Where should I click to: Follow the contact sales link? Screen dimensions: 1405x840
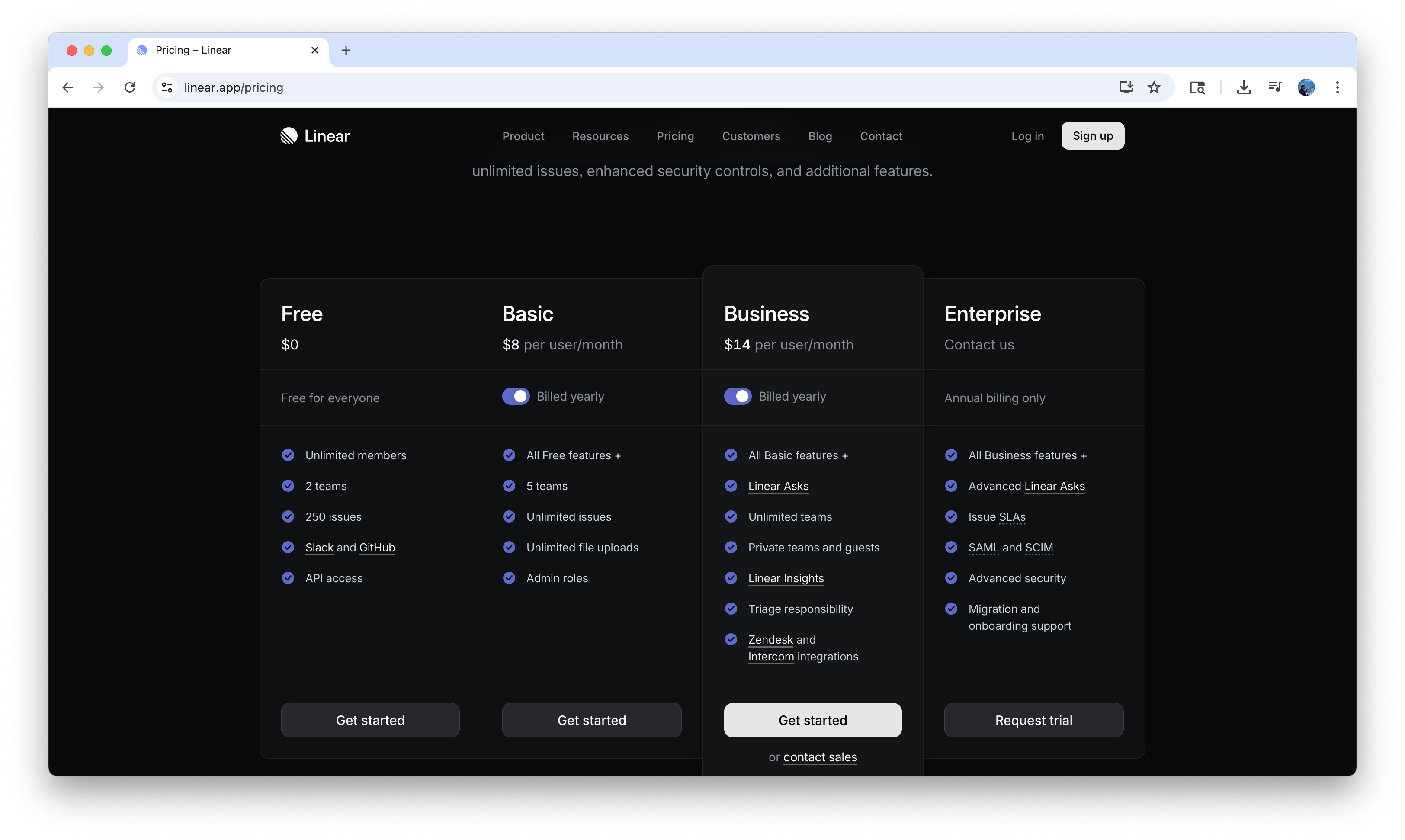(x=820, y=757)
